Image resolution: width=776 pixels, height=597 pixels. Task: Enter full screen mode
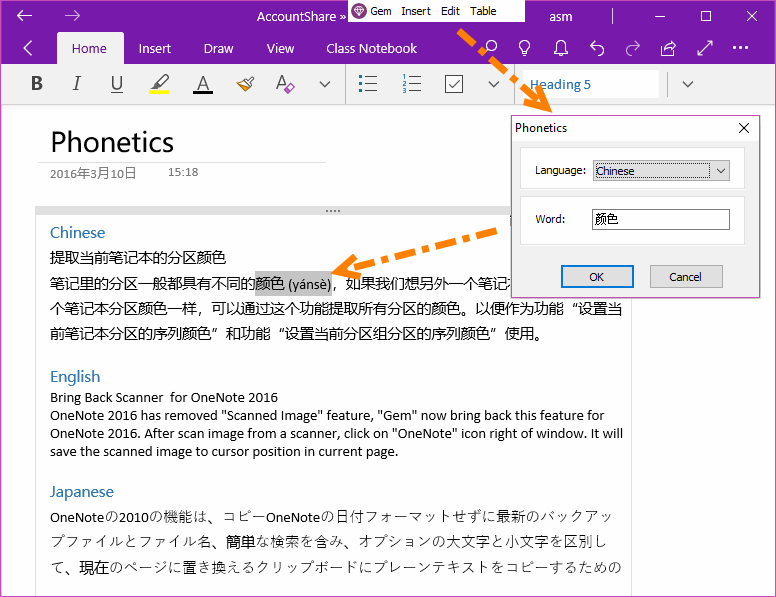[x=705, y=48]
